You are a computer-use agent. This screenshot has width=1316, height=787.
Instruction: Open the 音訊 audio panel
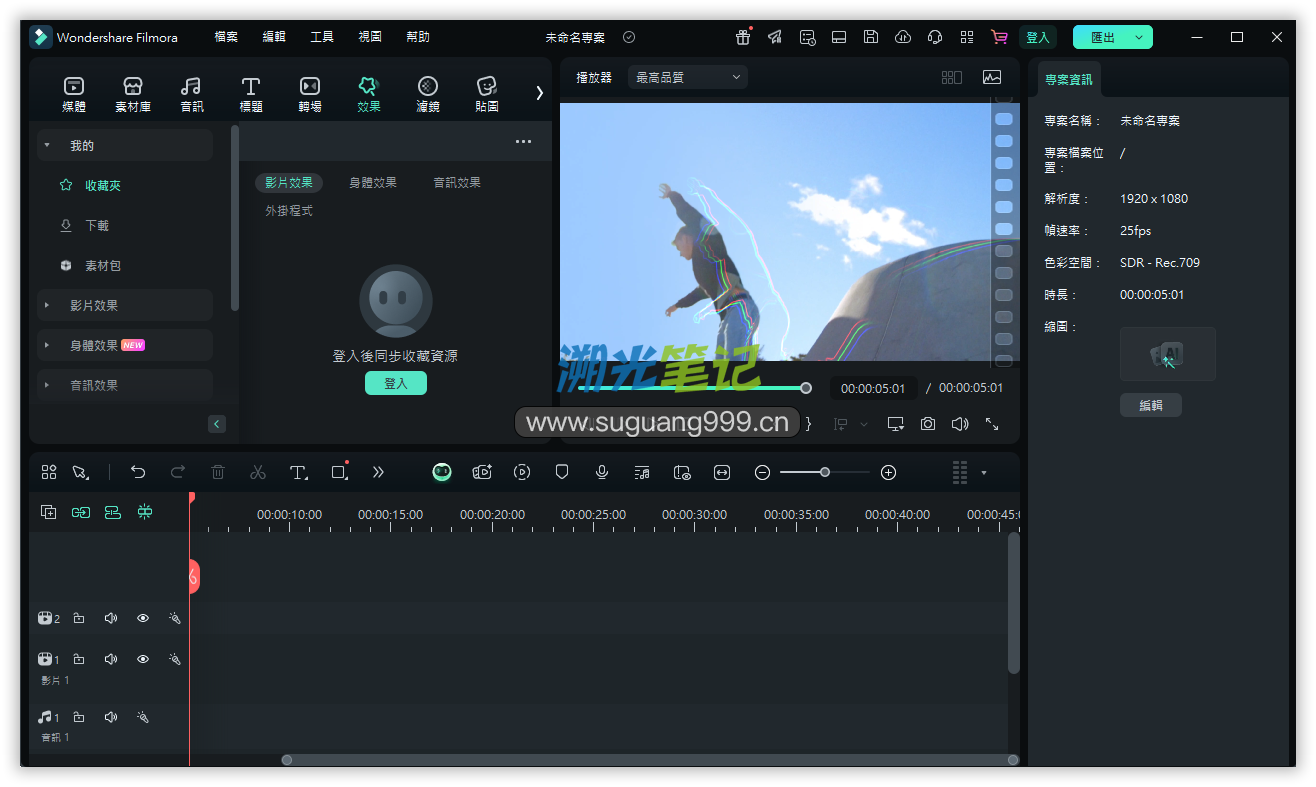point(191,94)
